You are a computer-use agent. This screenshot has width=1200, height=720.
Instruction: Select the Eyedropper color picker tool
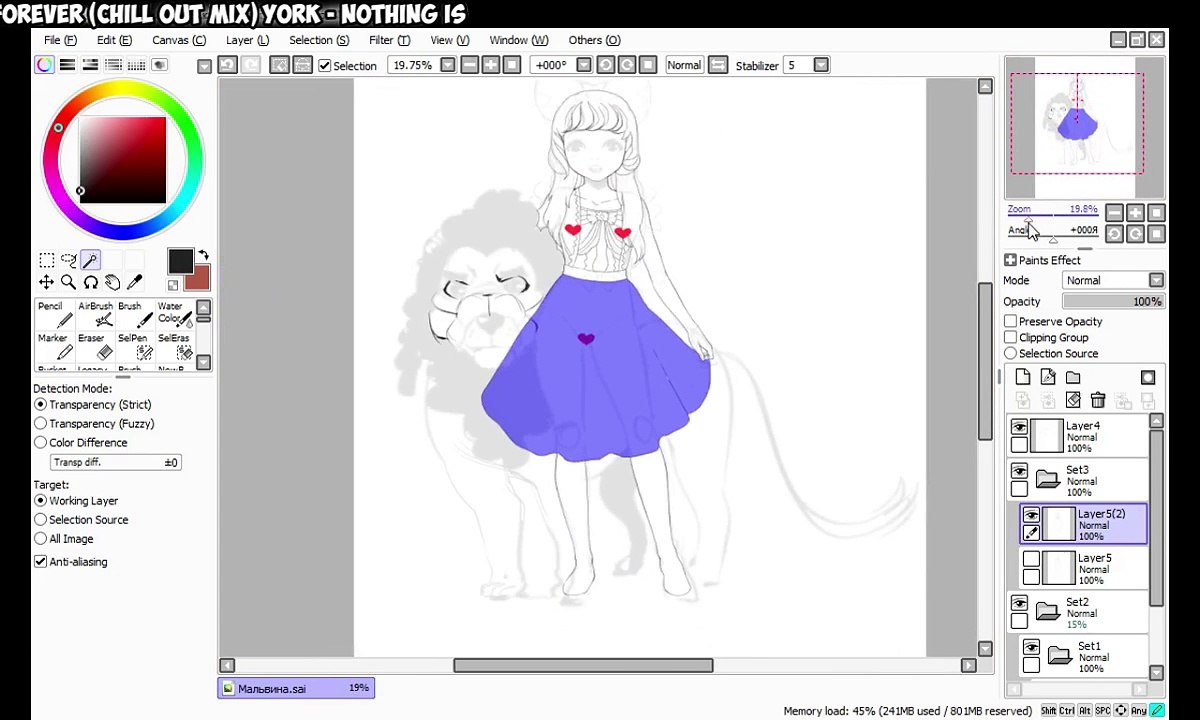(x=134, y=283)
